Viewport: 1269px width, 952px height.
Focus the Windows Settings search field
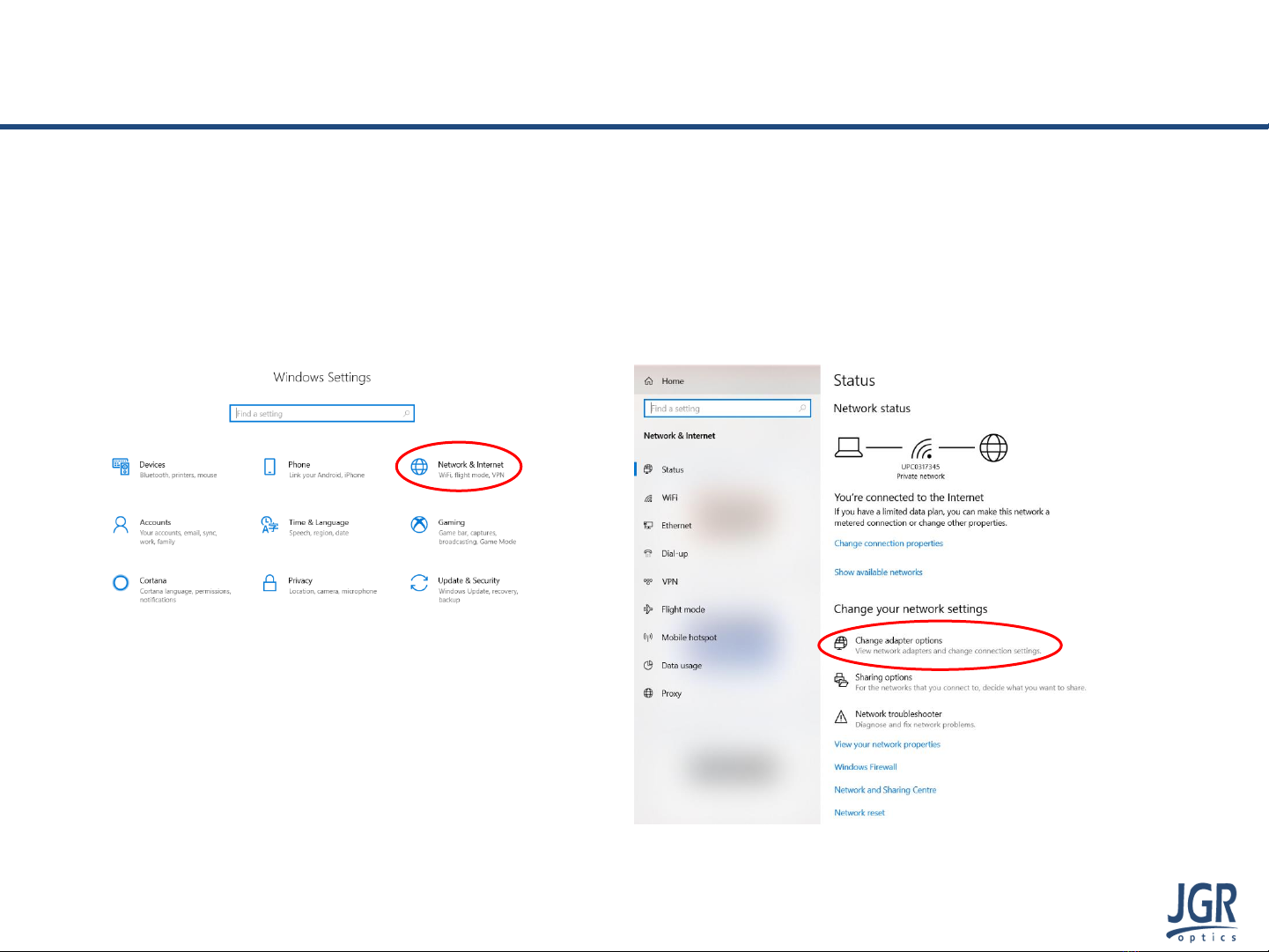pos(322,413)
